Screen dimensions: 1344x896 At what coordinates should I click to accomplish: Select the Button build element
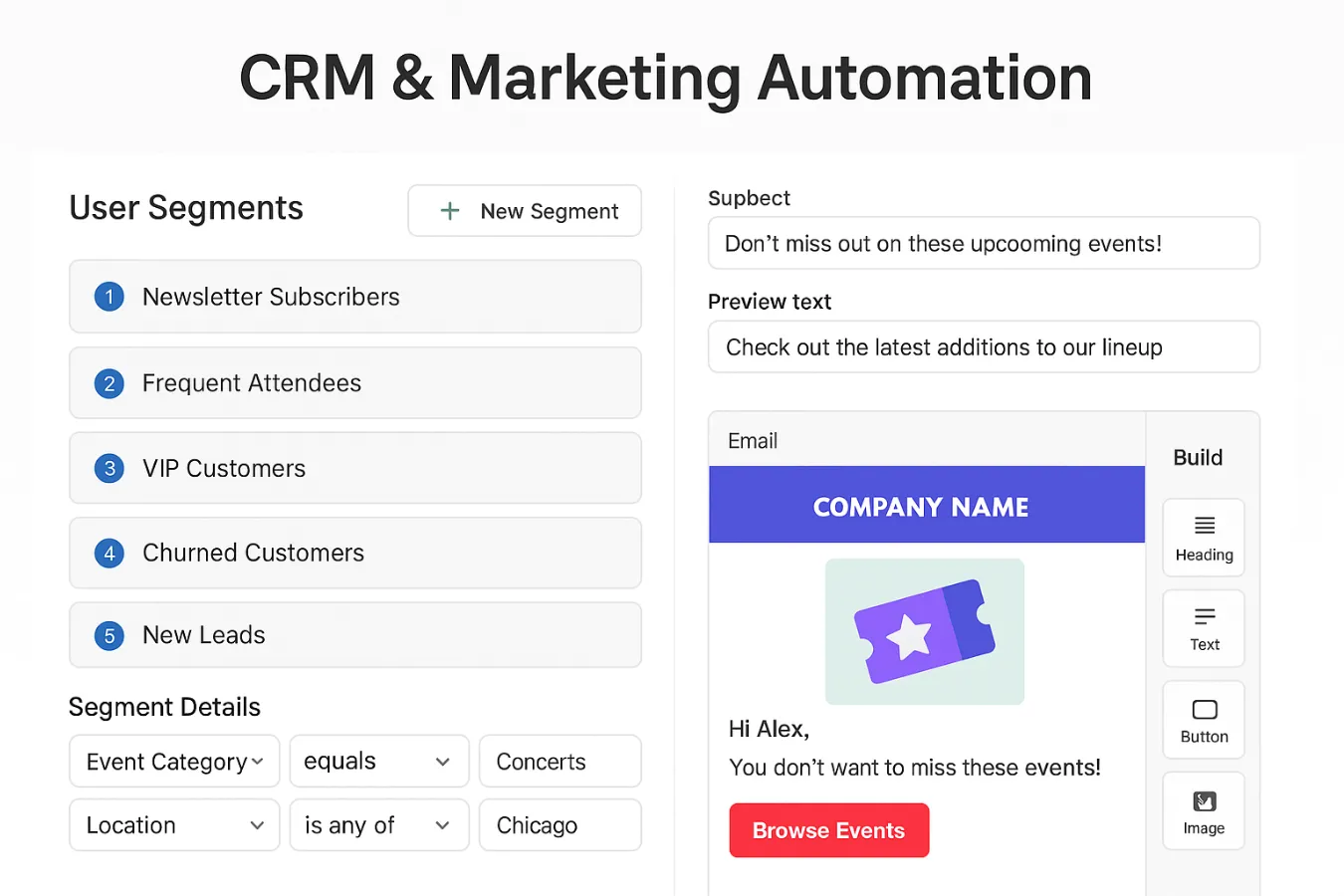(1203, 719)
